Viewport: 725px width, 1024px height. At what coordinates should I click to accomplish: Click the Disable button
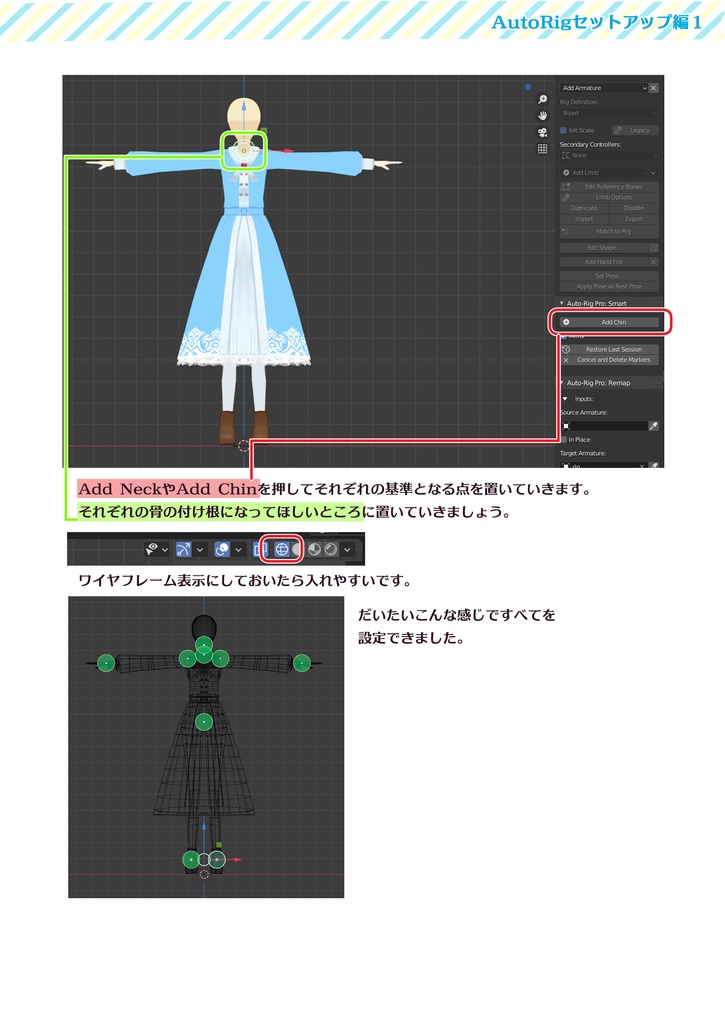[x=634, y=208]
